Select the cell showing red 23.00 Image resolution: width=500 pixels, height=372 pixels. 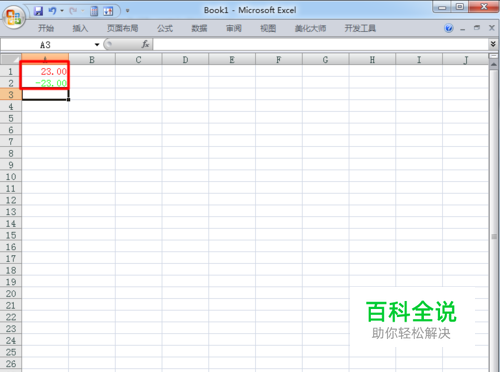[x=45, y=71]
